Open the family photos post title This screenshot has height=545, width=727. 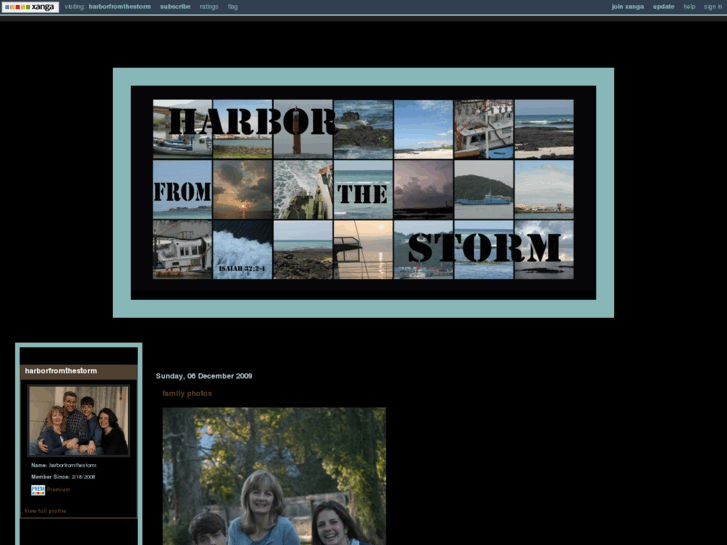(x=187, y=394)
